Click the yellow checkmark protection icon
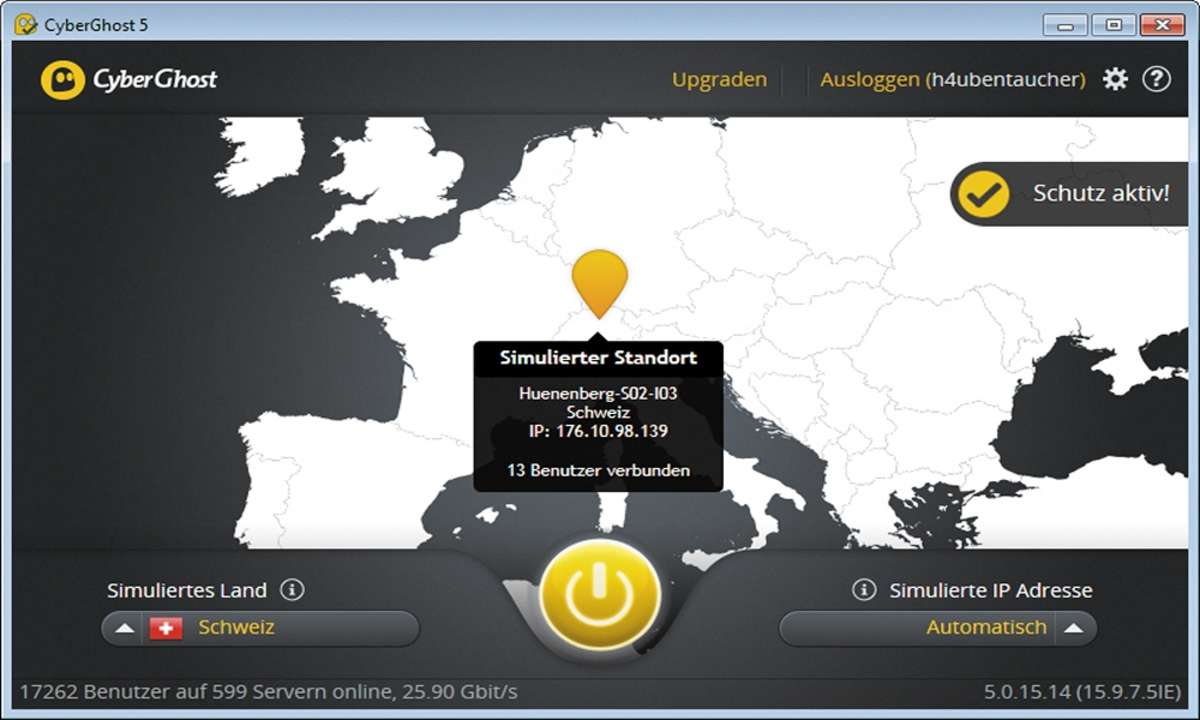 coord(983,194)
